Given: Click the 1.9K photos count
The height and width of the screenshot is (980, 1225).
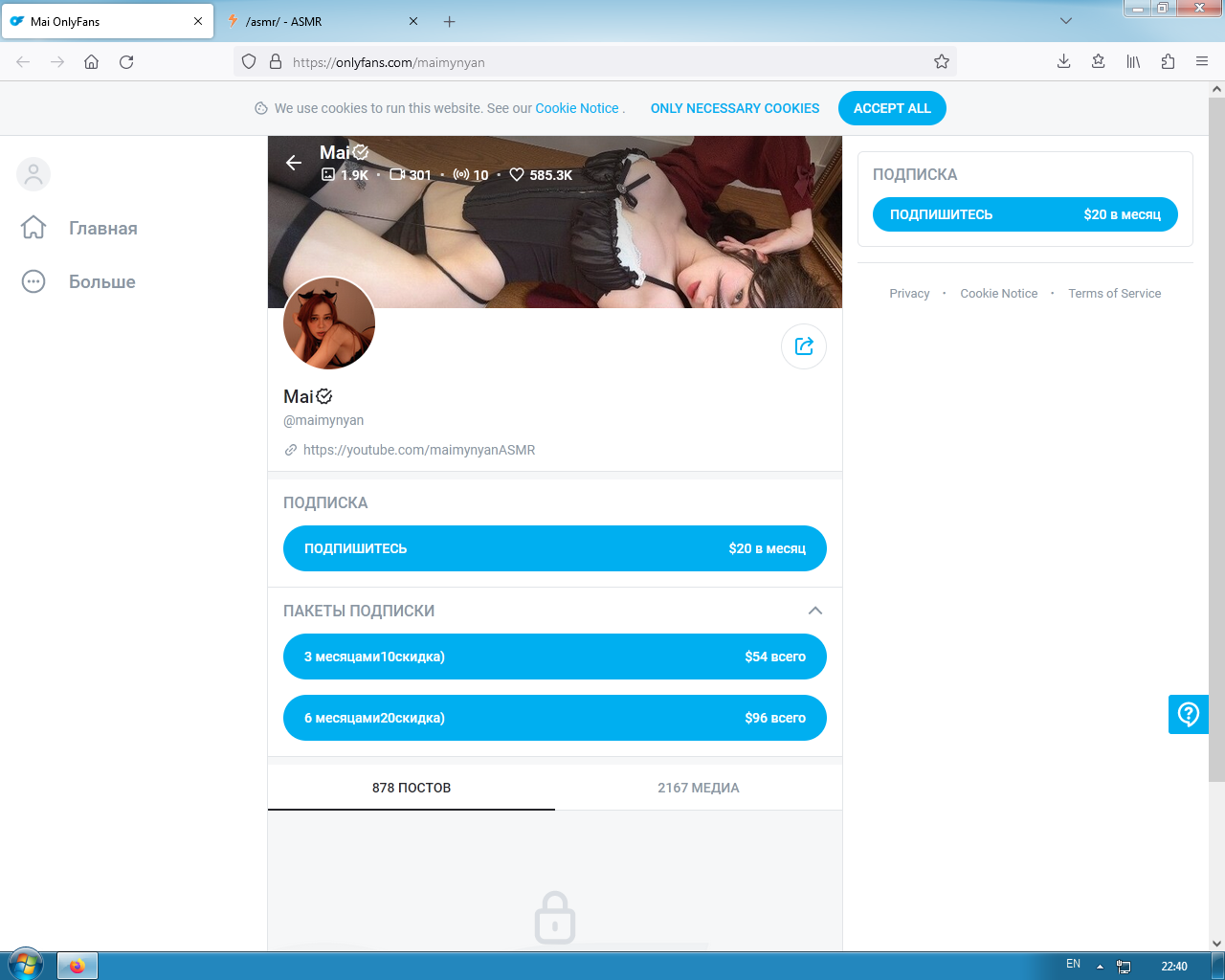Looking at the screenshot, I should coord(345,175).
